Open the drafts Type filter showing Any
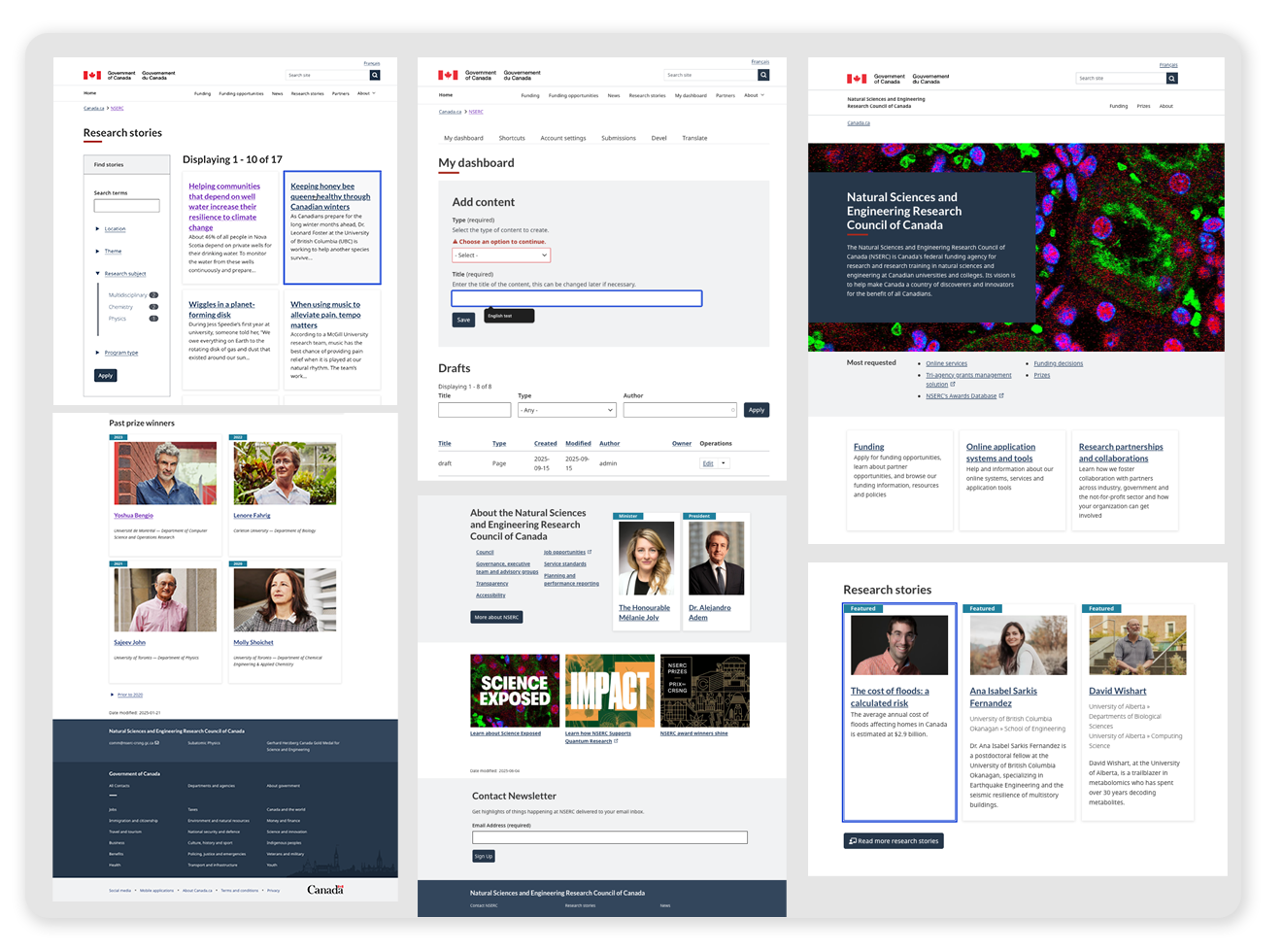The width and height of the screenshot is (1283, 952). click(x=566, y=410)
